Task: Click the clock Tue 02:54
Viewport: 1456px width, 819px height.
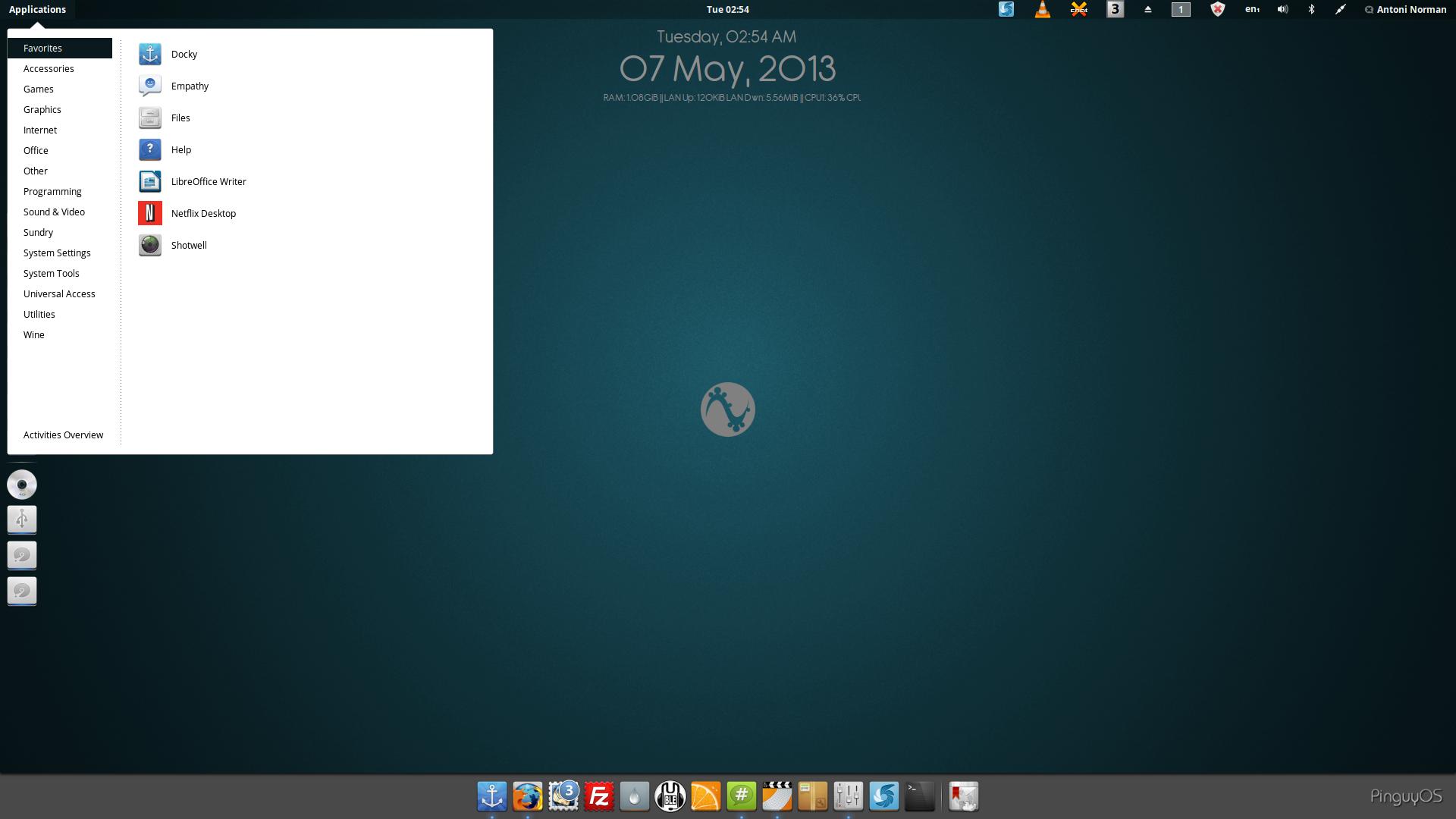Action: (727, 10)
